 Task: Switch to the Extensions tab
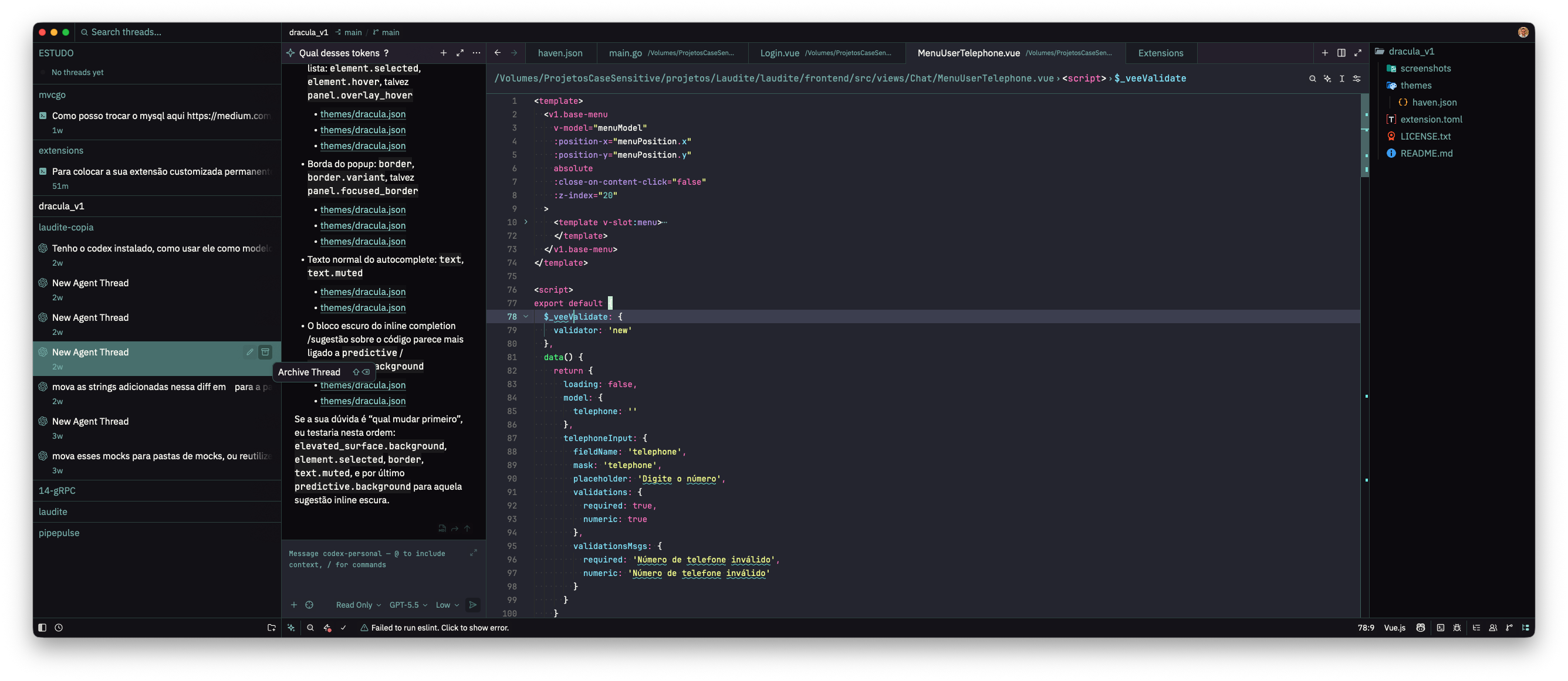[1160, 53]
